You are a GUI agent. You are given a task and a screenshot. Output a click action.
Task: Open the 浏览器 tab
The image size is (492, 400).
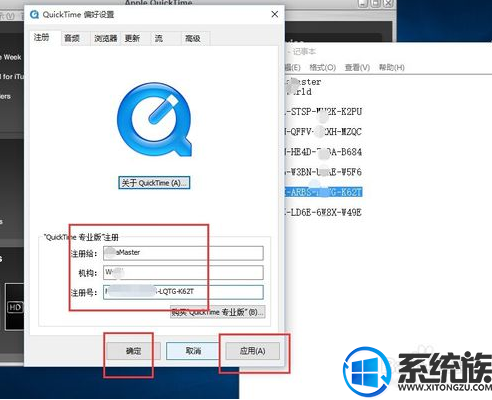[105, 38]
